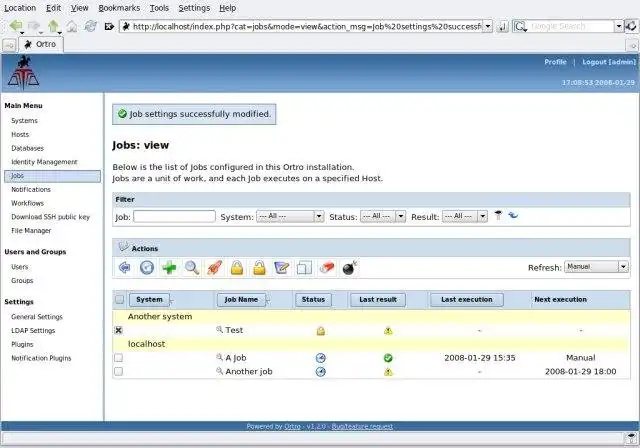
Task: Sort by Status column header
Action: click(313, 299)
